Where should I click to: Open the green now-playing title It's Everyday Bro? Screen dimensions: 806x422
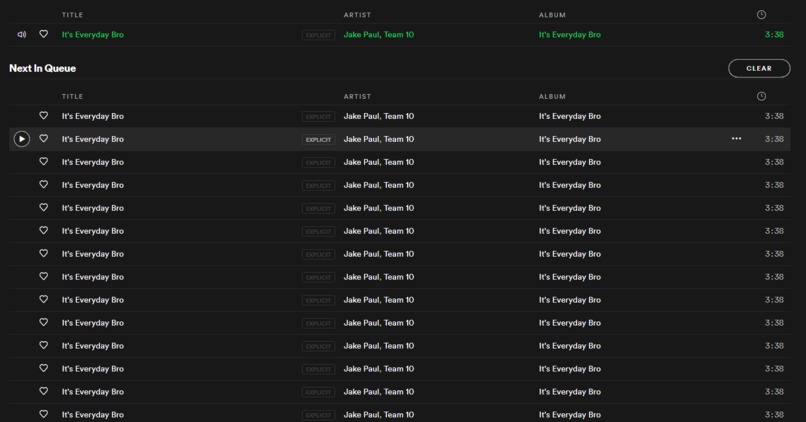point(93,34)
